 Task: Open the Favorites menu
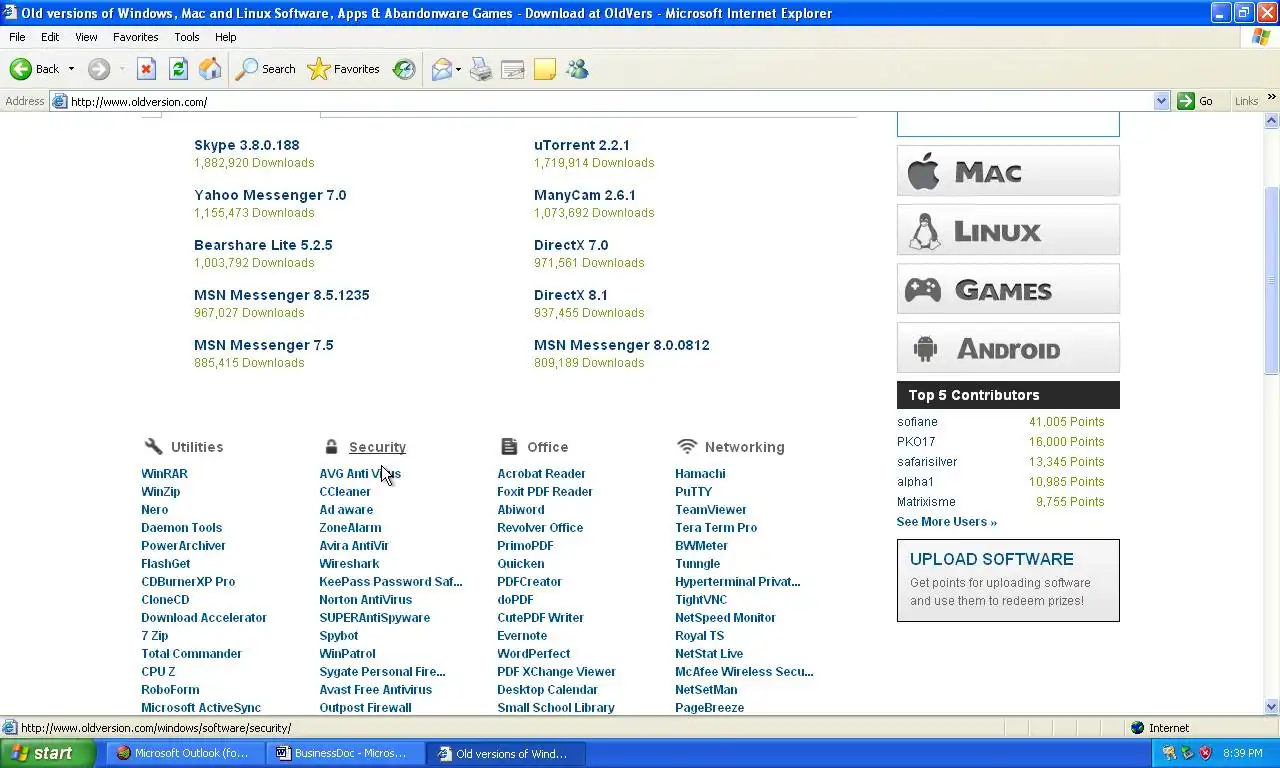point(136,37)
